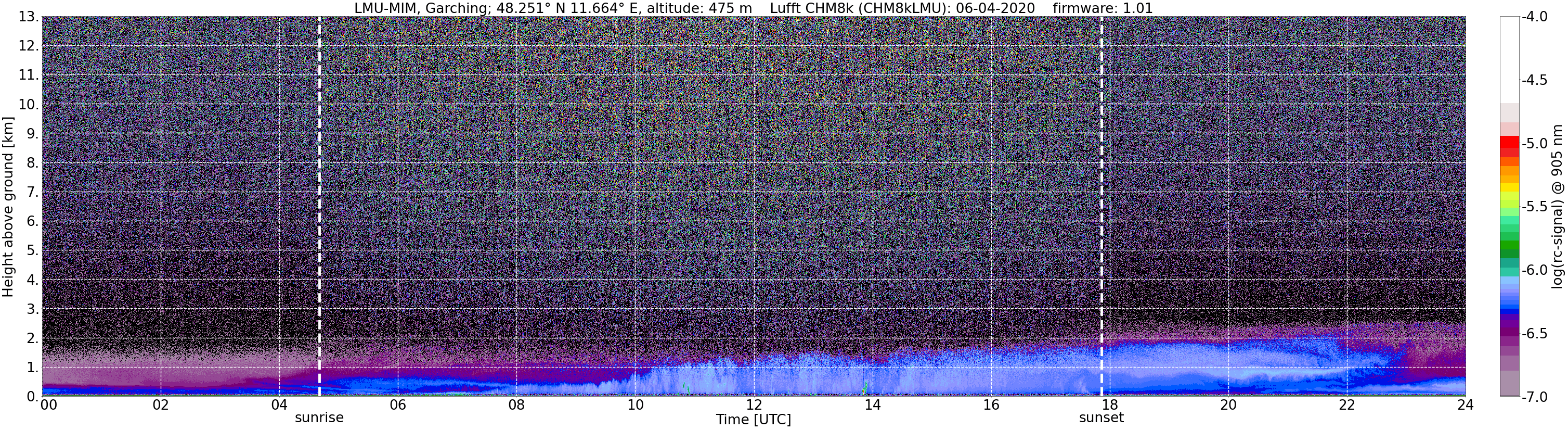This screenshot has width=1568, height=430.
Task: Click the x-axis tick label '22'
Action: pyautogui.click(x=1347, y=405)
